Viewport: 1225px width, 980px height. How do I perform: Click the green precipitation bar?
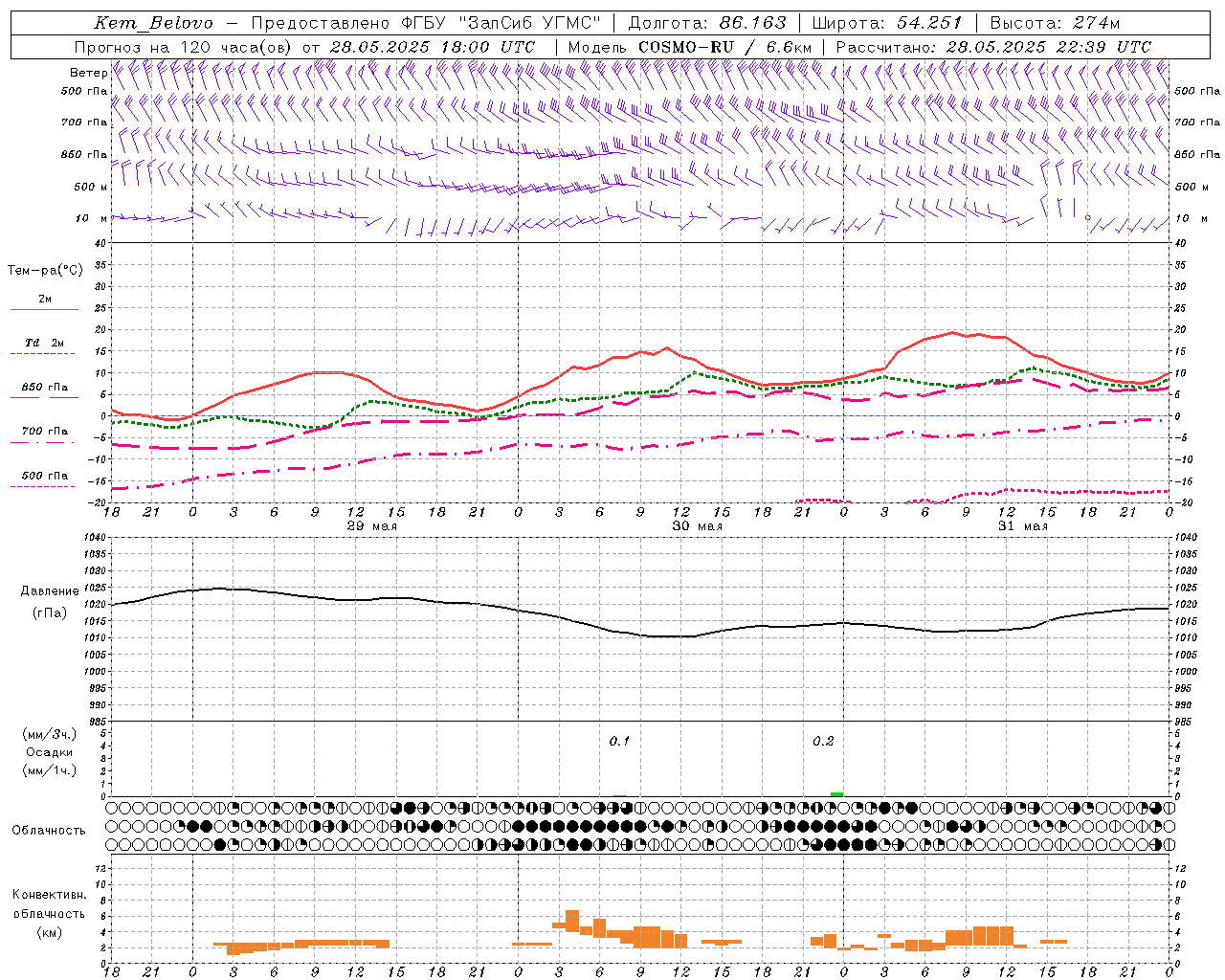tap(836, 794)
